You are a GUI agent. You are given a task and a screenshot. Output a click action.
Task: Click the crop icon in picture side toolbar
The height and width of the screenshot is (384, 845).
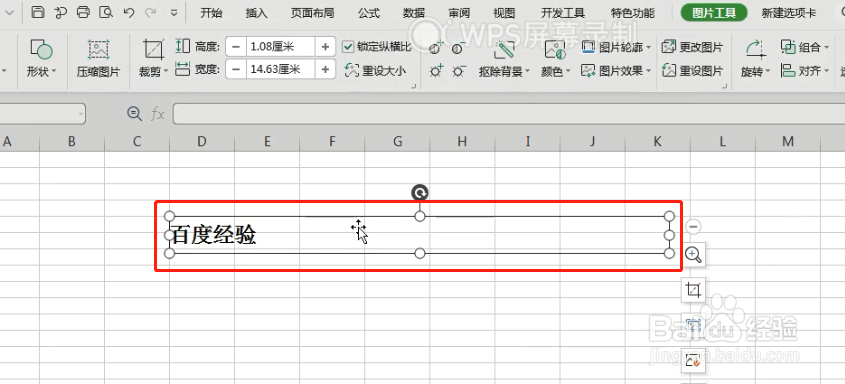point(693,291)
